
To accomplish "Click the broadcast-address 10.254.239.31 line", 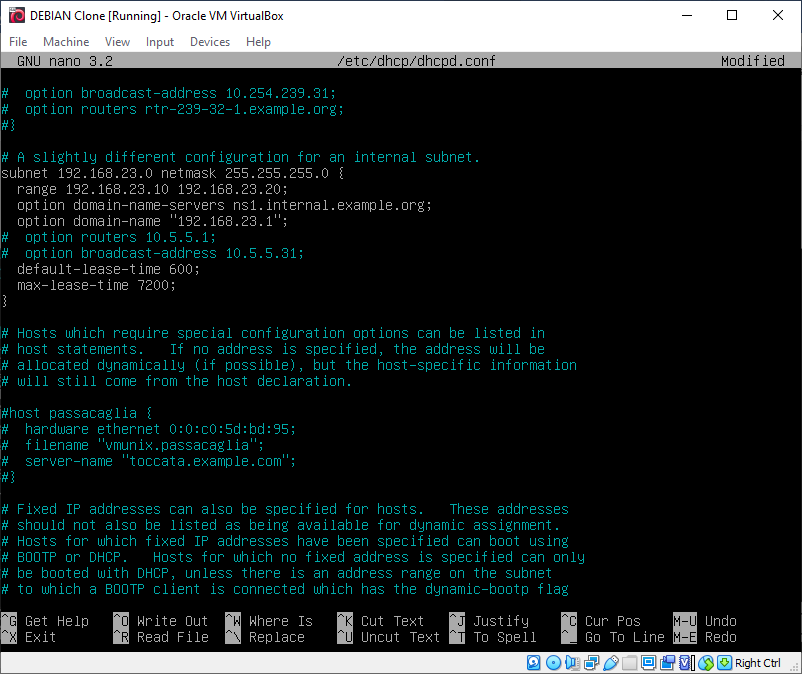I will tap(169, 93).
